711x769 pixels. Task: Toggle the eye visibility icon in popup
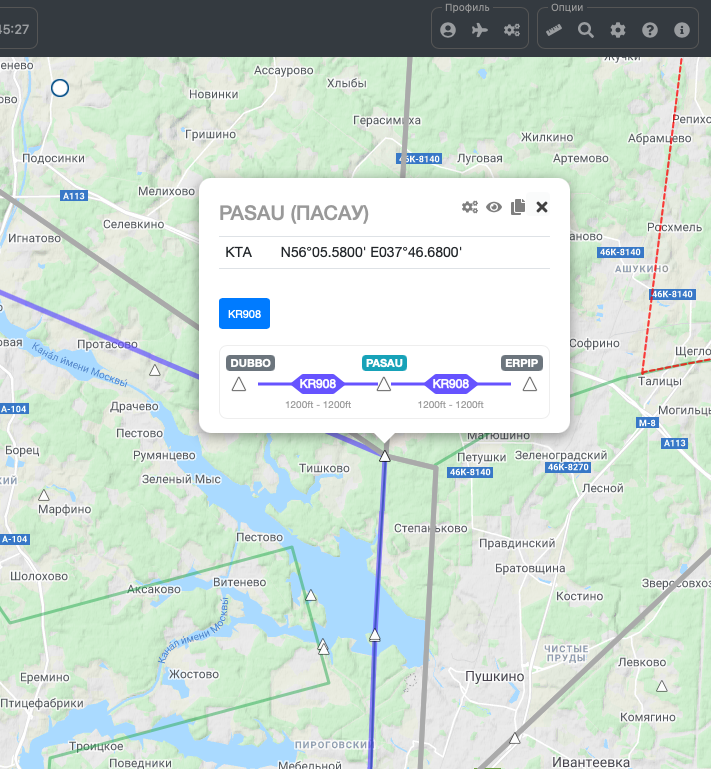click(x=494, y=207)
